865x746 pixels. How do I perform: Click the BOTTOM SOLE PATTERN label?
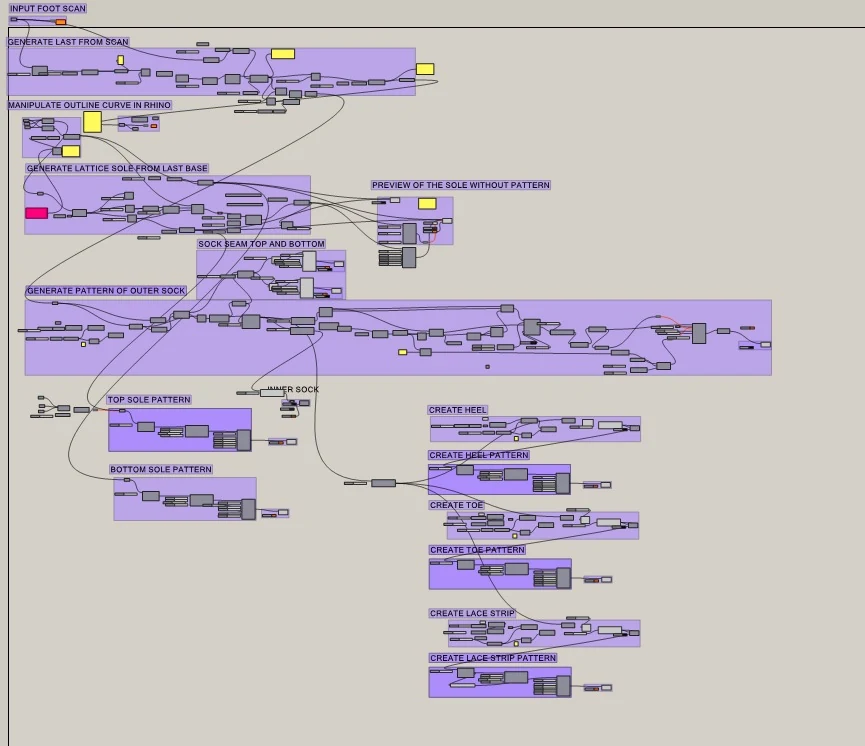(161, 470)
